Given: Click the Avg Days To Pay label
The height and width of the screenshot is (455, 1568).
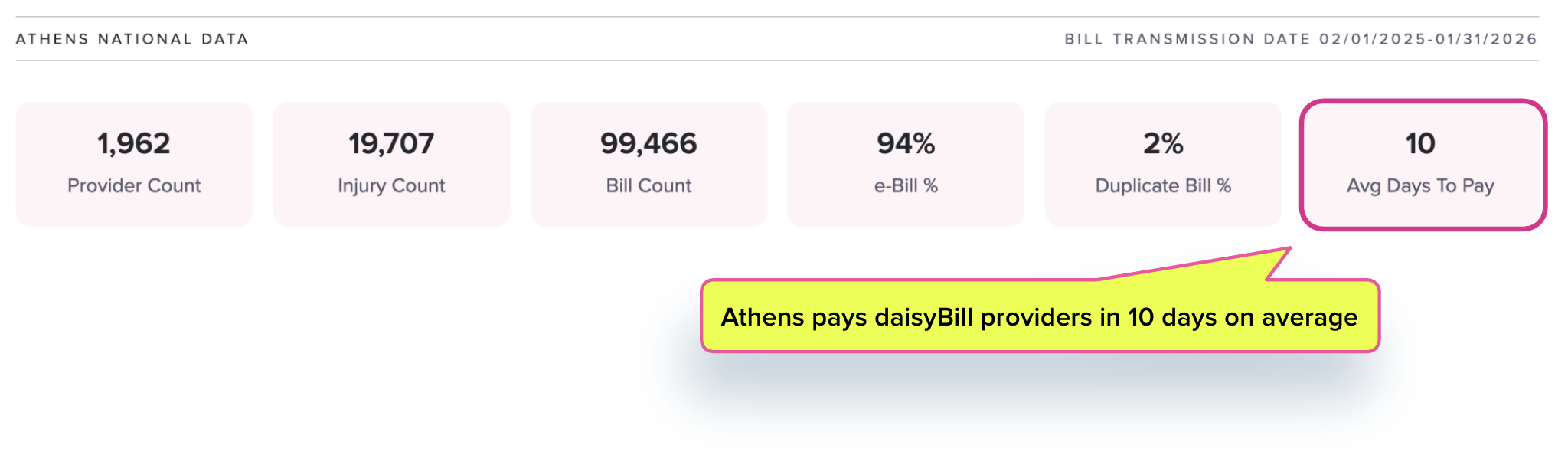Looking at the screenshot, I should [1420, 186].
